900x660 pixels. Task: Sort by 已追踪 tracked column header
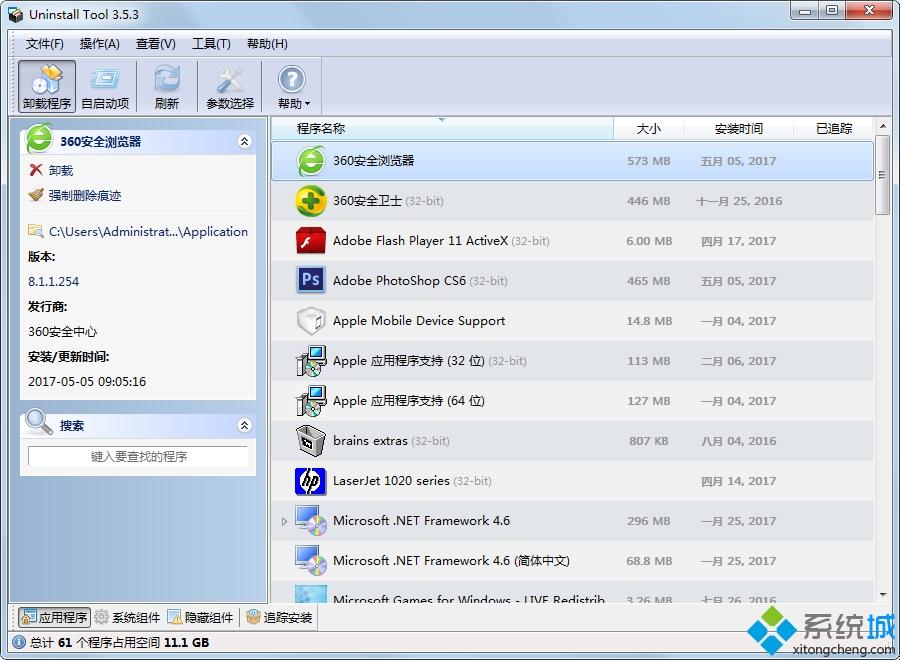click(834, 129)
